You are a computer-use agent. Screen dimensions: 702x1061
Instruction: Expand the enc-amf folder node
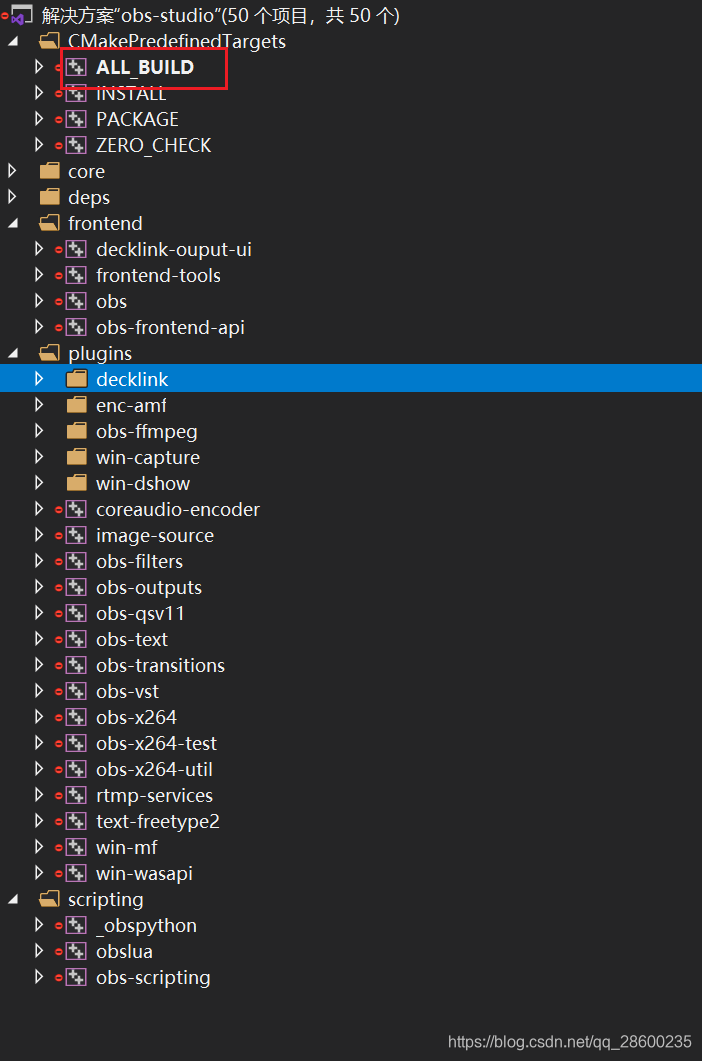(x=39, y=405)
